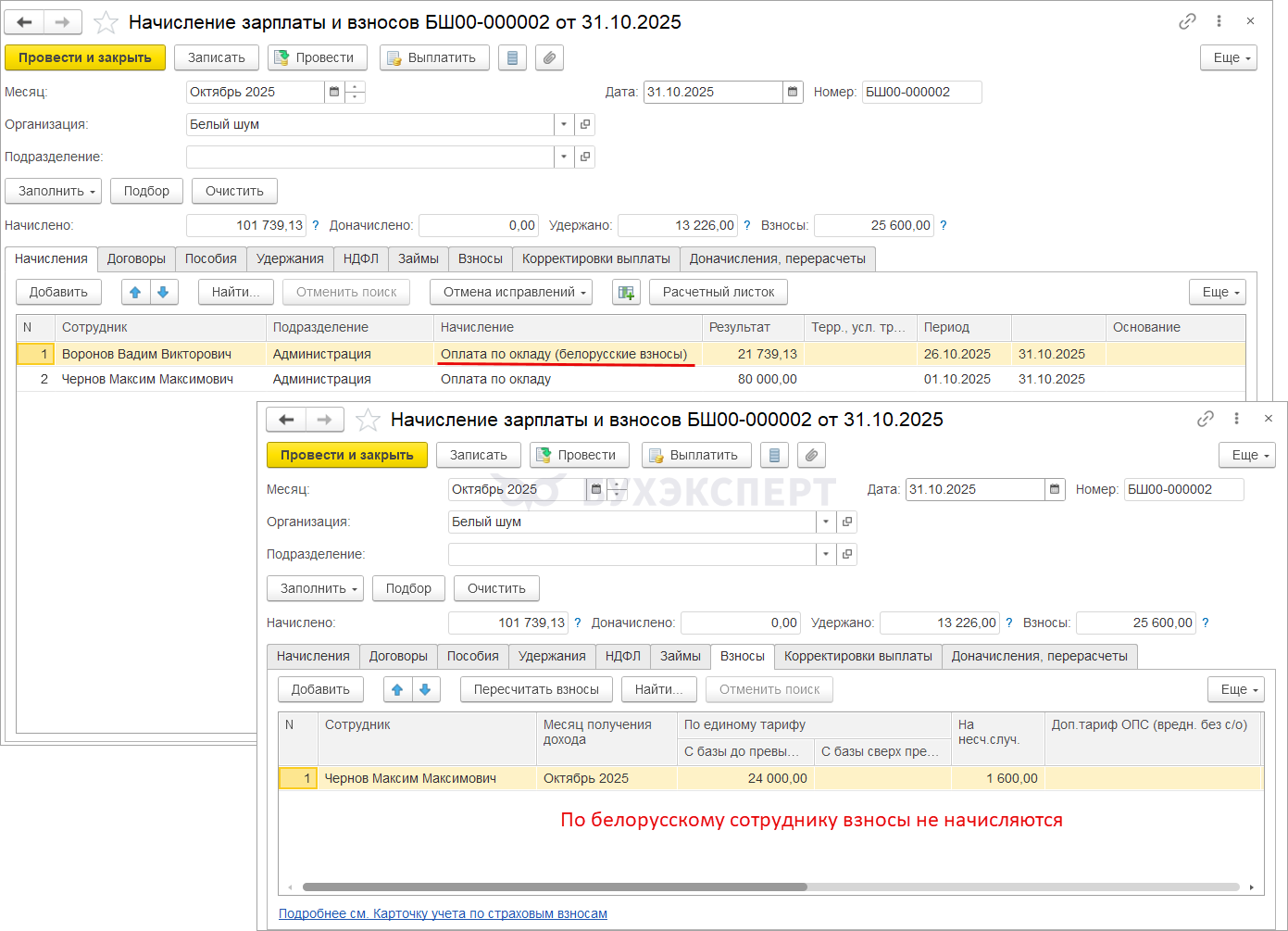The height and width of the screenshot is (931, 1288).
Task: Click the document report icon beside Выплатить in front window
Action: click(x=774, y=455)
